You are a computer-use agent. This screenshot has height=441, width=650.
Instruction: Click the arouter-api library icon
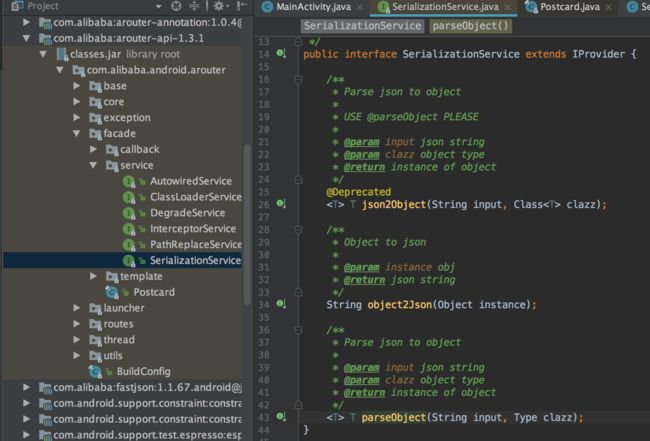45,39
